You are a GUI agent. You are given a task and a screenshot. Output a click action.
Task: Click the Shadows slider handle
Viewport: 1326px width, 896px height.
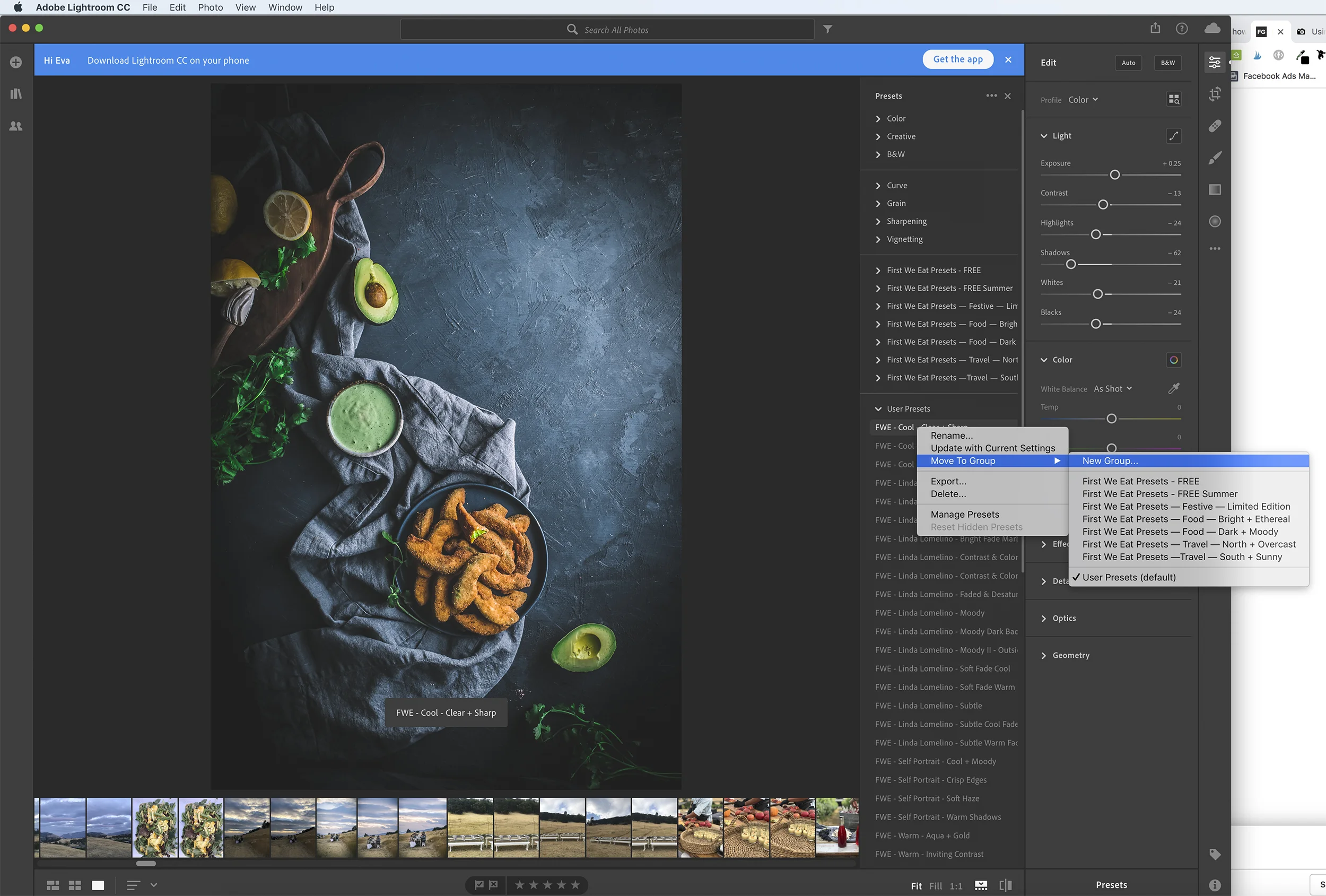tap(1070, 264)
